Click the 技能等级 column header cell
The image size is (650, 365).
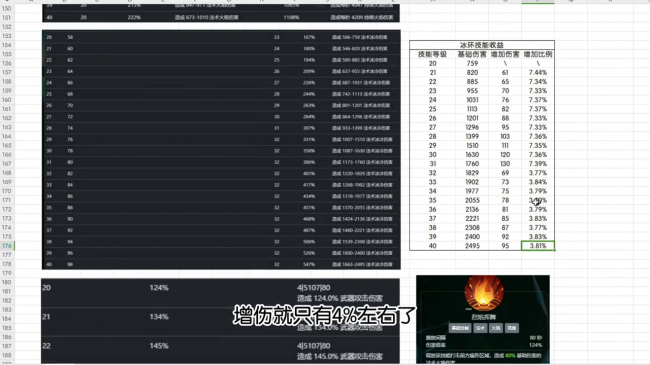[x=432, y=54]
